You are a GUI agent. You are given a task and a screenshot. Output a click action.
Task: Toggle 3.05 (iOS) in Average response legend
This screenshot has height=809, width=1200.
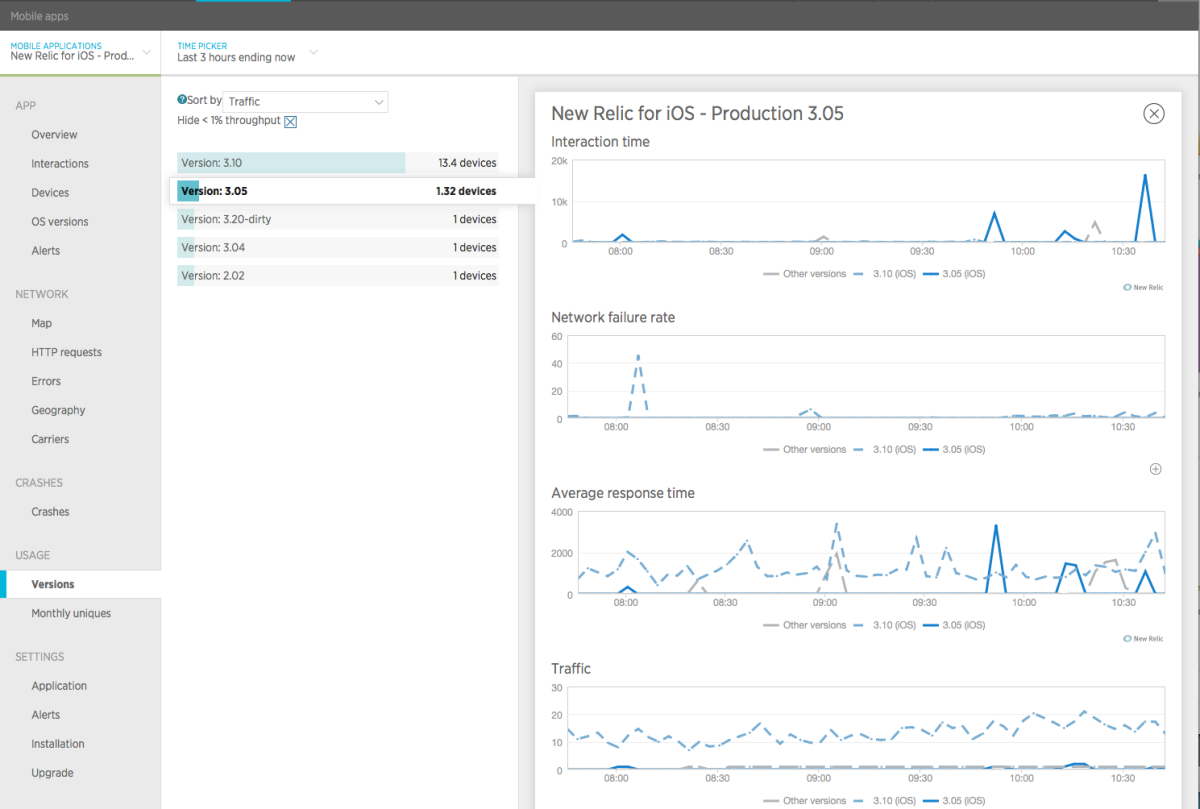click(x=953, y=625)
